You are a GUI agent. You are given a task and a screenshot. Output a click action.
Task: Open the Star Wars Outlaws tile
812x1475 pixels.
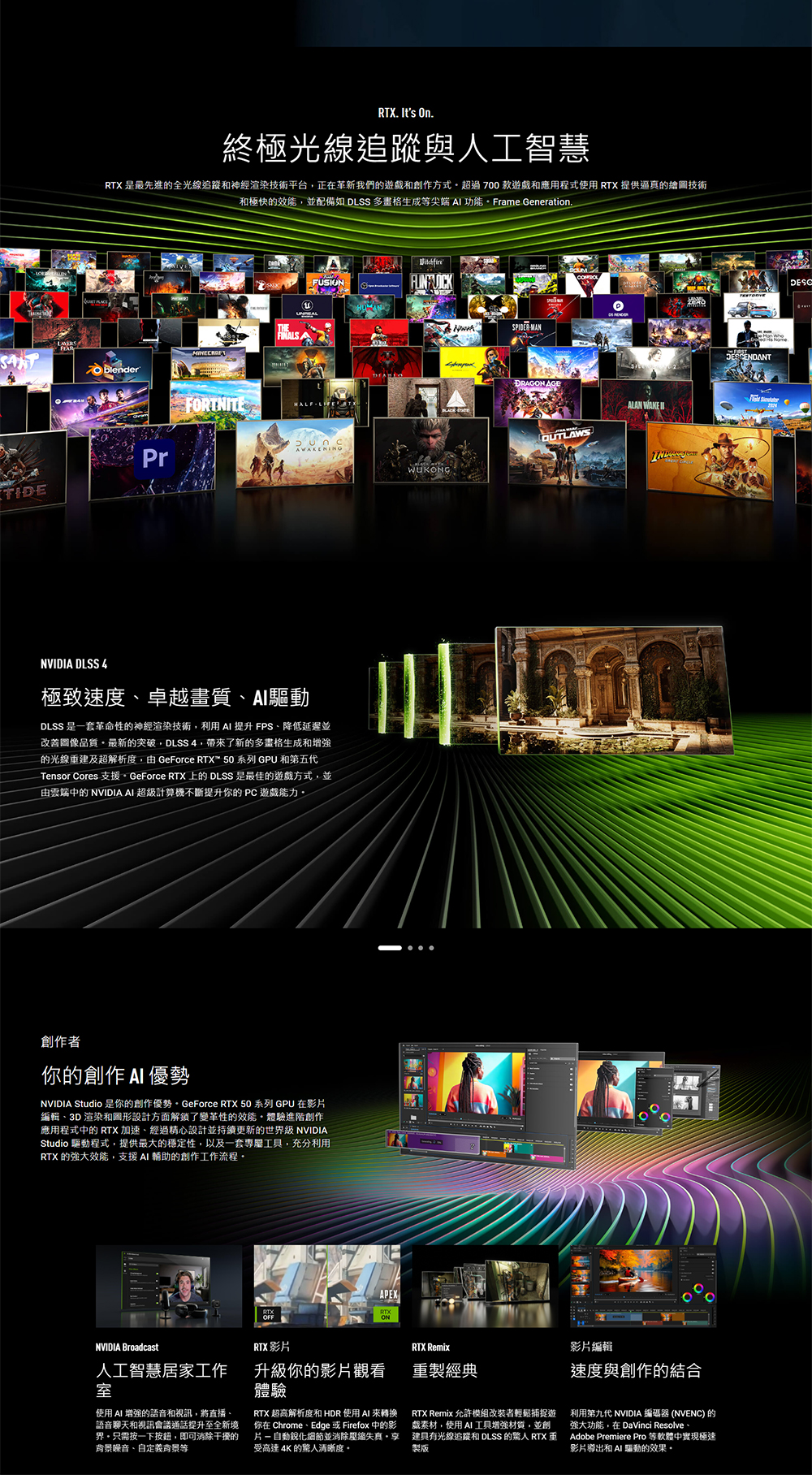568,452
